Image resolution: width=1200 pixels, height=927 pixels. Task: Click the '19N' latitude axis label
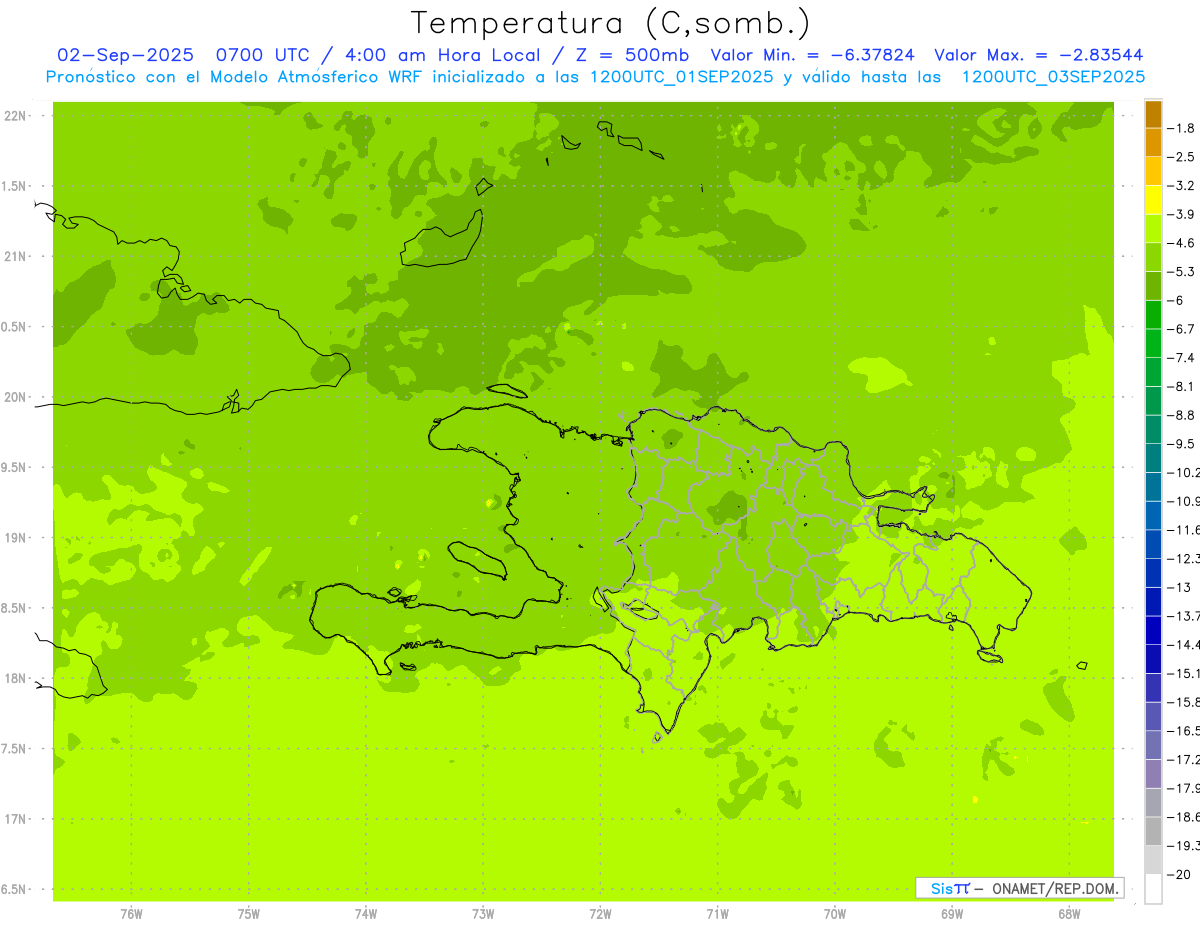click(x=15, y=538)
